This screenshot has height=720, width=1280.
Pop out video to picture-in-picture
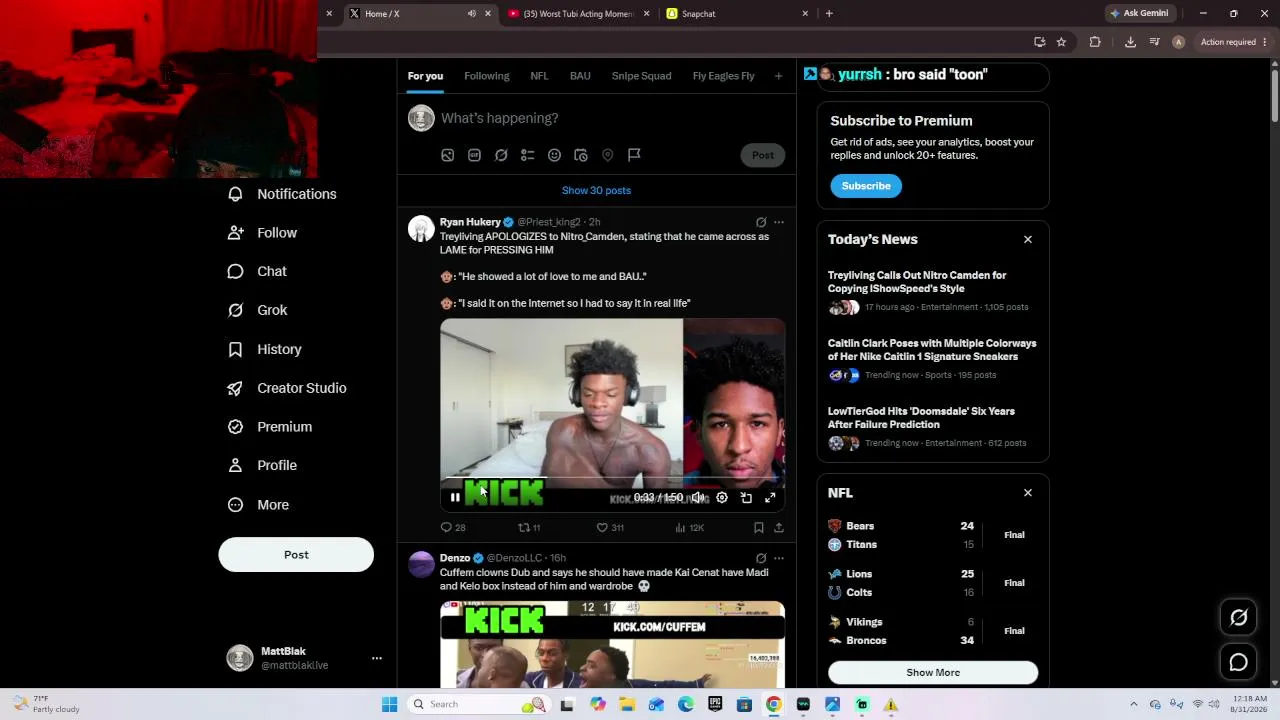(746, 497)
